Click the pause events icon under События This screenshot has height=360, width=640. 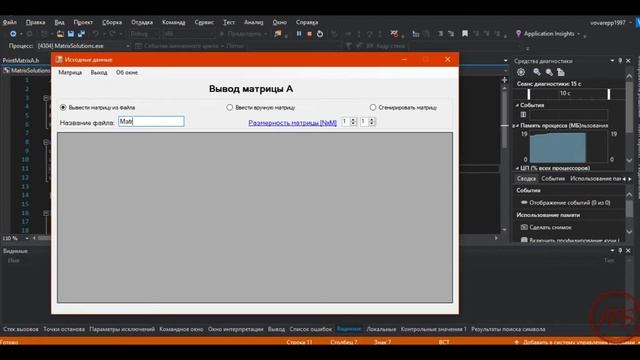pyautogui.click(x=523, y=115)
